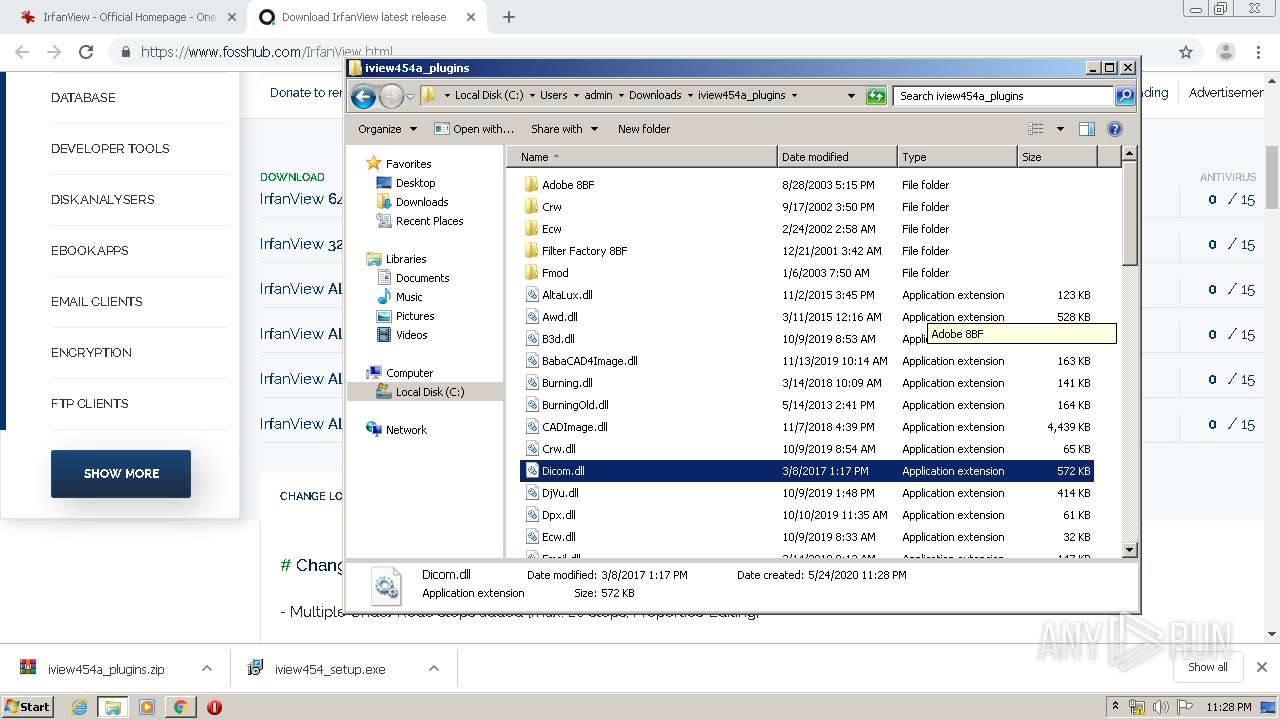Click Downloads in the breadcrumb path
Image resolution: width=1280 pixels, height=720 pixels.
click(655, 96)
